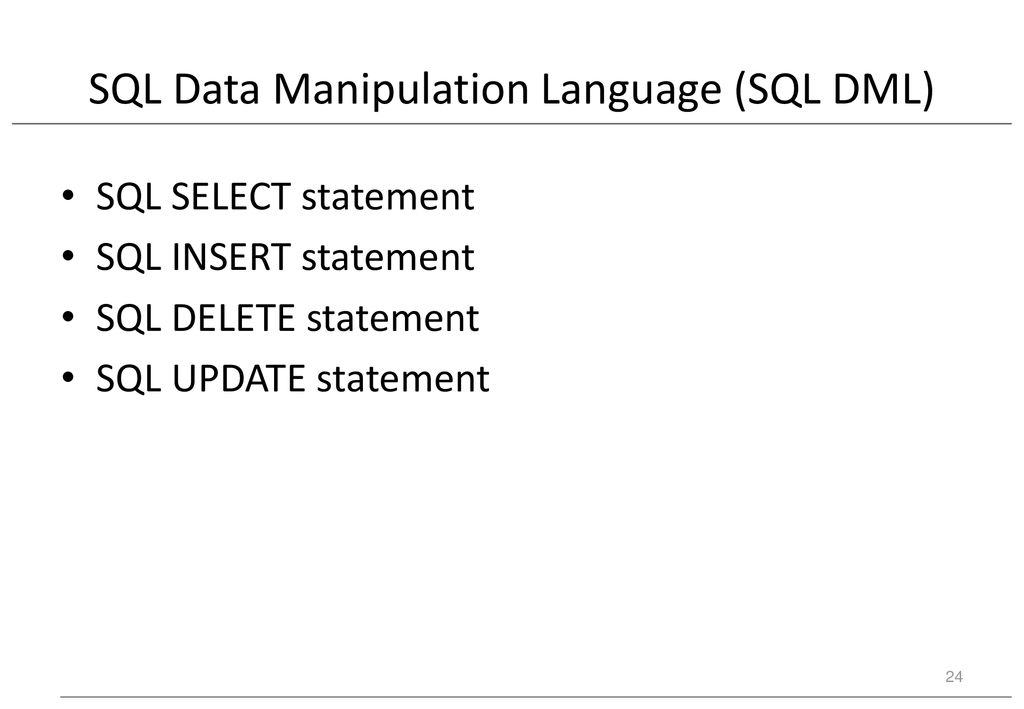Click the slide title text
1024x709 pixels.
[511, 89]
